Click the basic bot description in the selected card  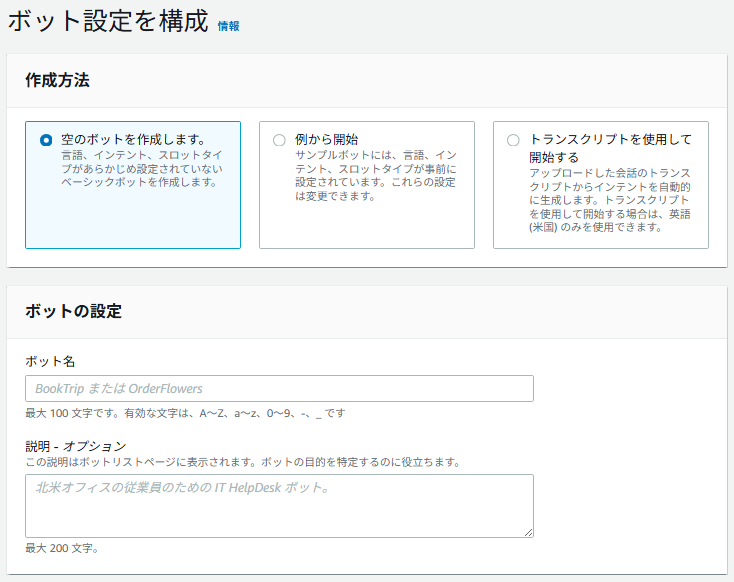(x=140, y=169)
